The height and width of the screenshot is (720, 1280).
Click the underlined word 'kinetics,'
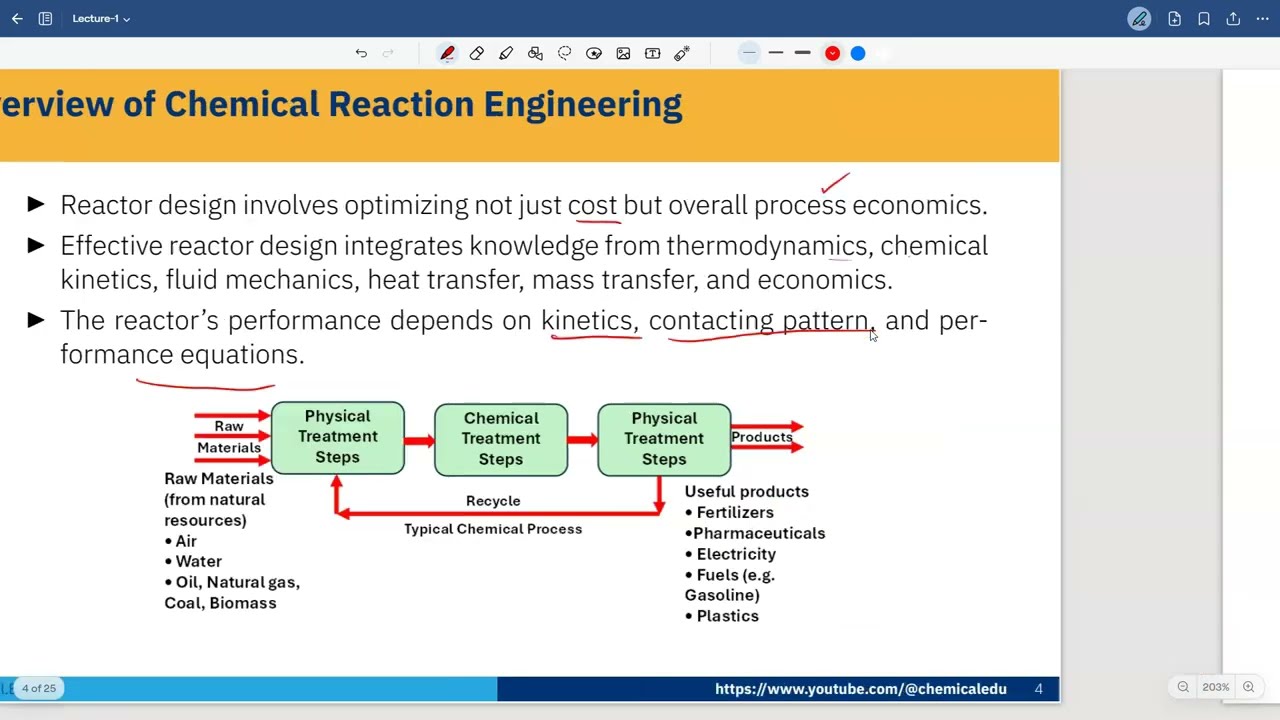point(589,321)
